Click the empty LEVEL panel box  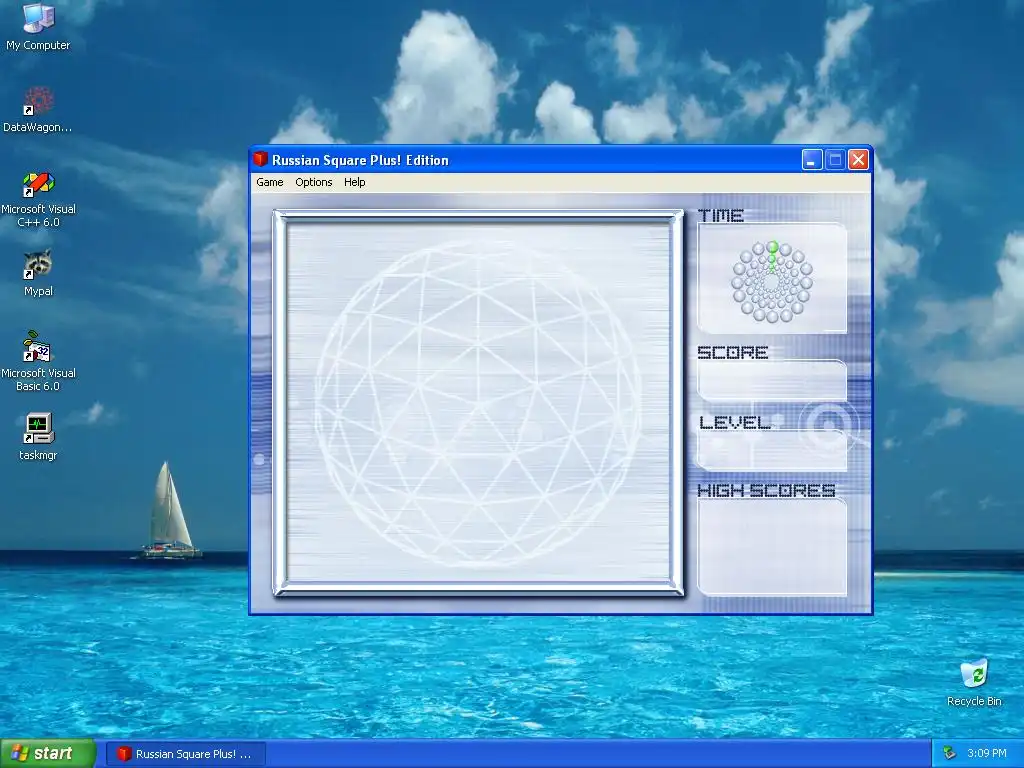pyautogui.click(x=772, y=451)
